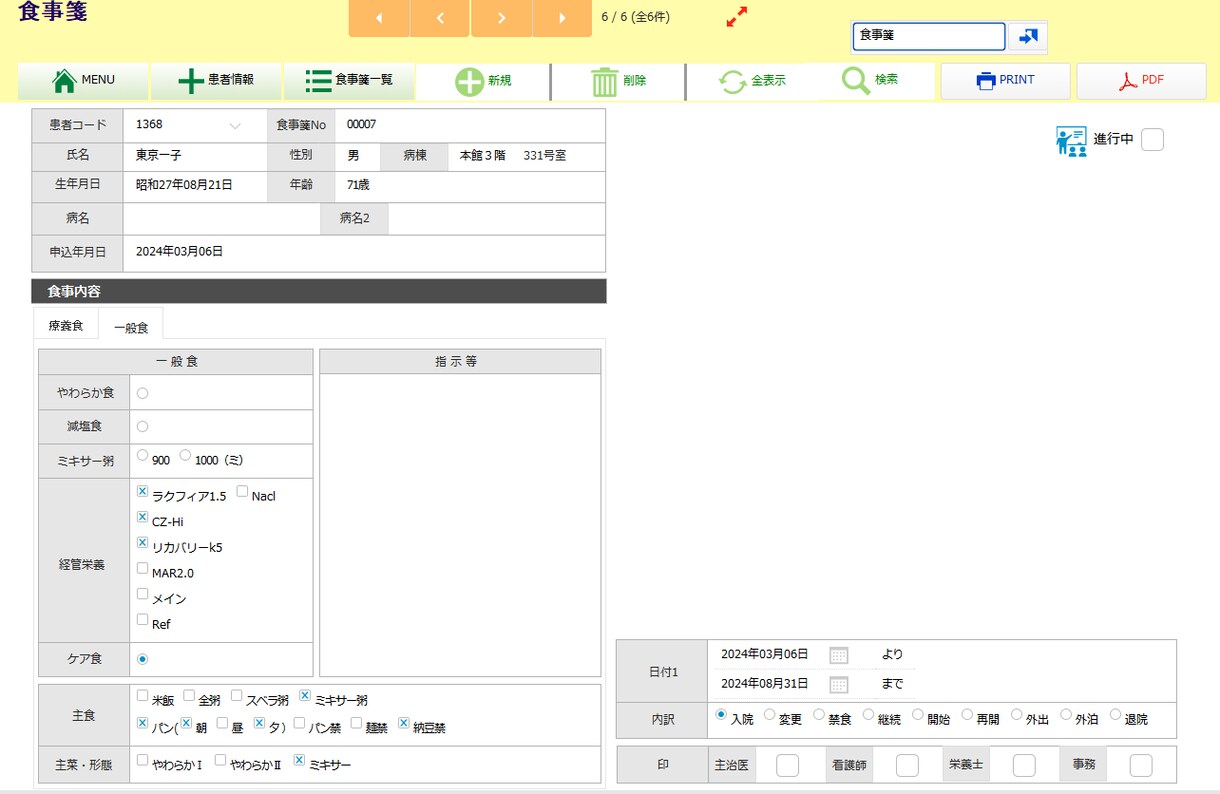Click the 申込年月日 date value
The image size is (1220, 794).
point(179,252)
